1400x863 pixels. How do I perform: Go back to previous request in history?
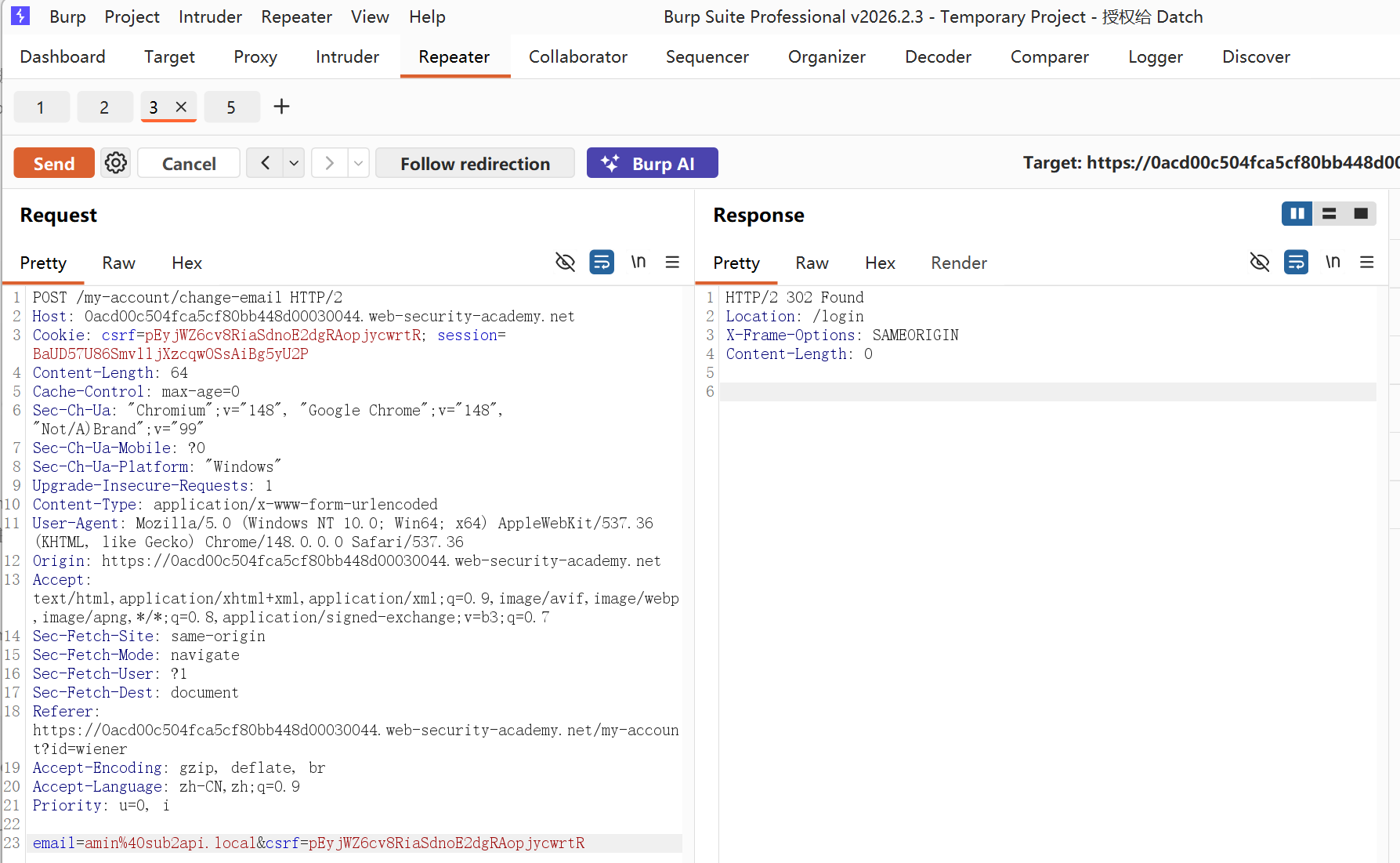coord(266,163)
